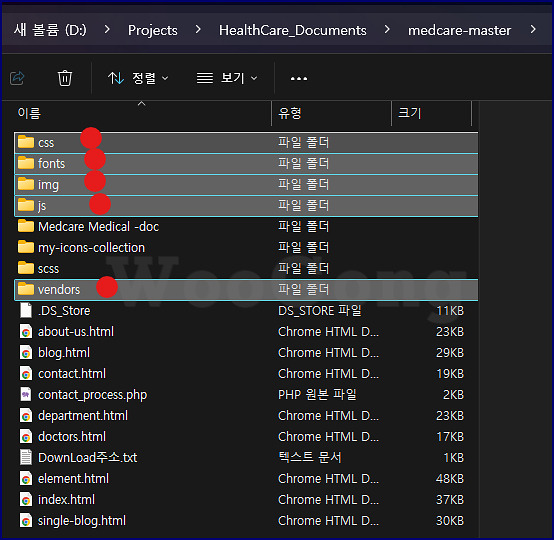Image resolution: width=554 pixels, height=540 pixels.
Task: Select the js folder icon
Action: tap(26, 205)
